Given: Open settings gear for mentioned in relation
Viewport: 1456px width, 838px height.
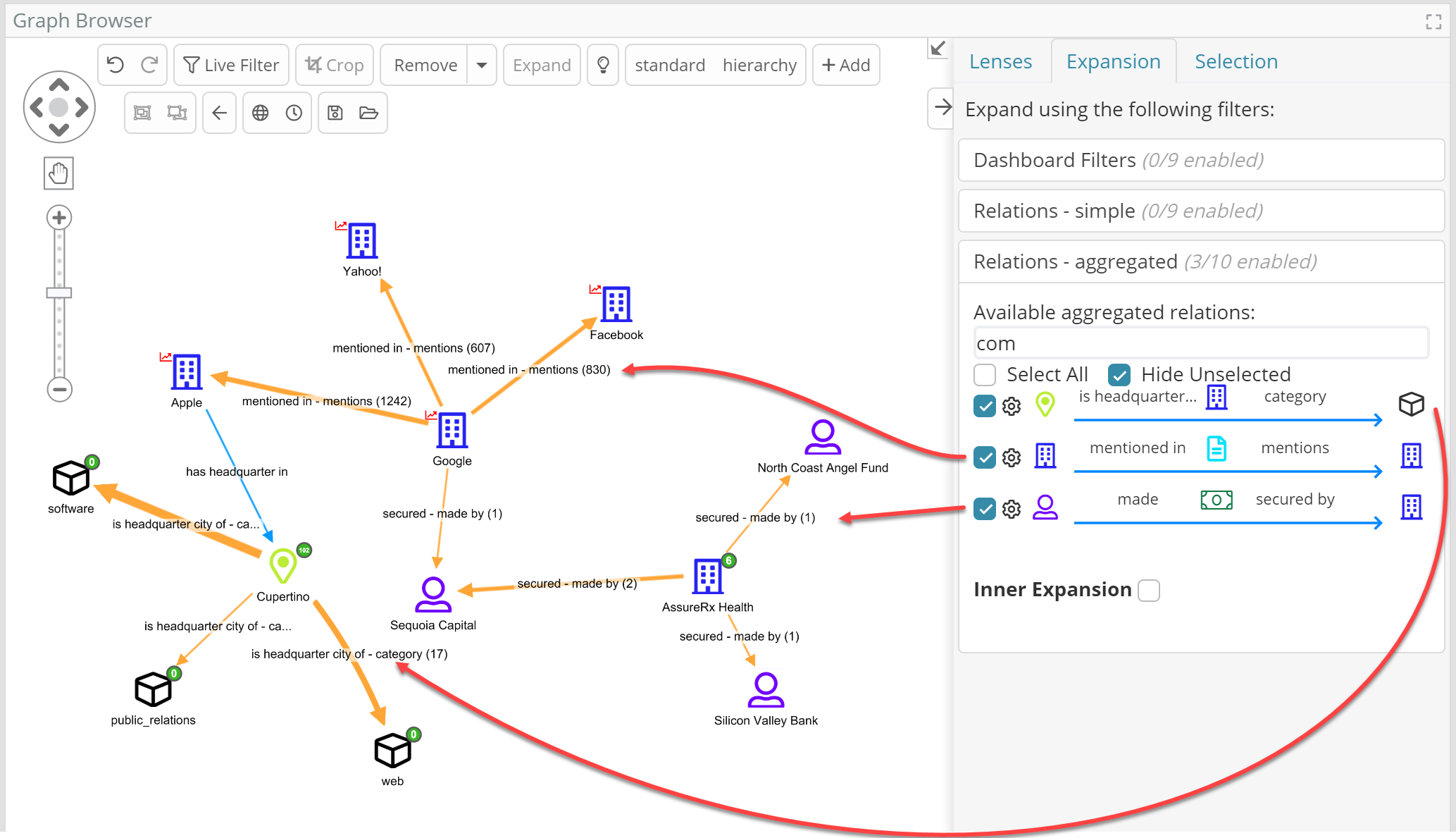Looking at the screenshot, I should (x=1012, y=457).
